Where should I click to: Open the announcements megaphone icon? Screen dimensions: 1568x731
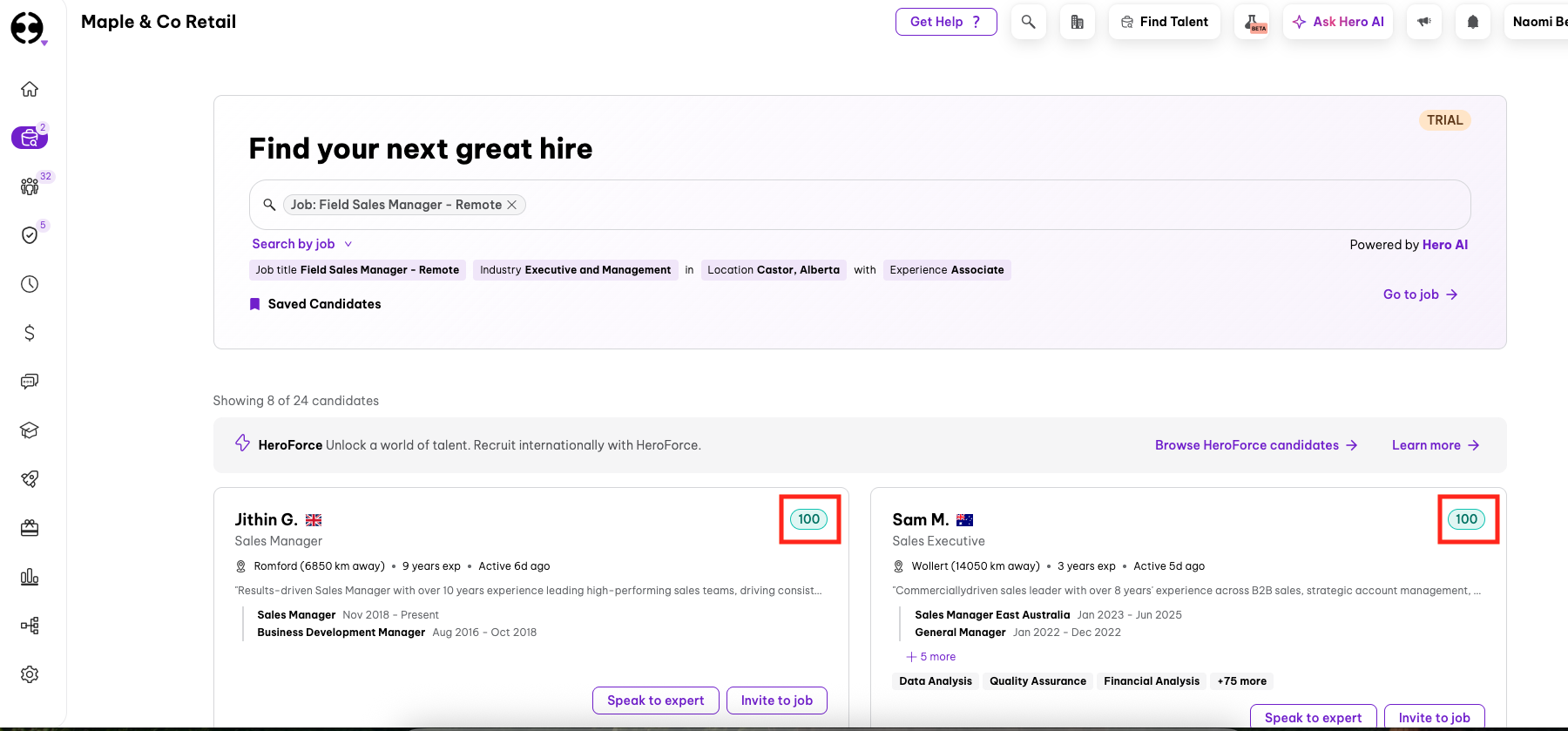click(1424, 22)
